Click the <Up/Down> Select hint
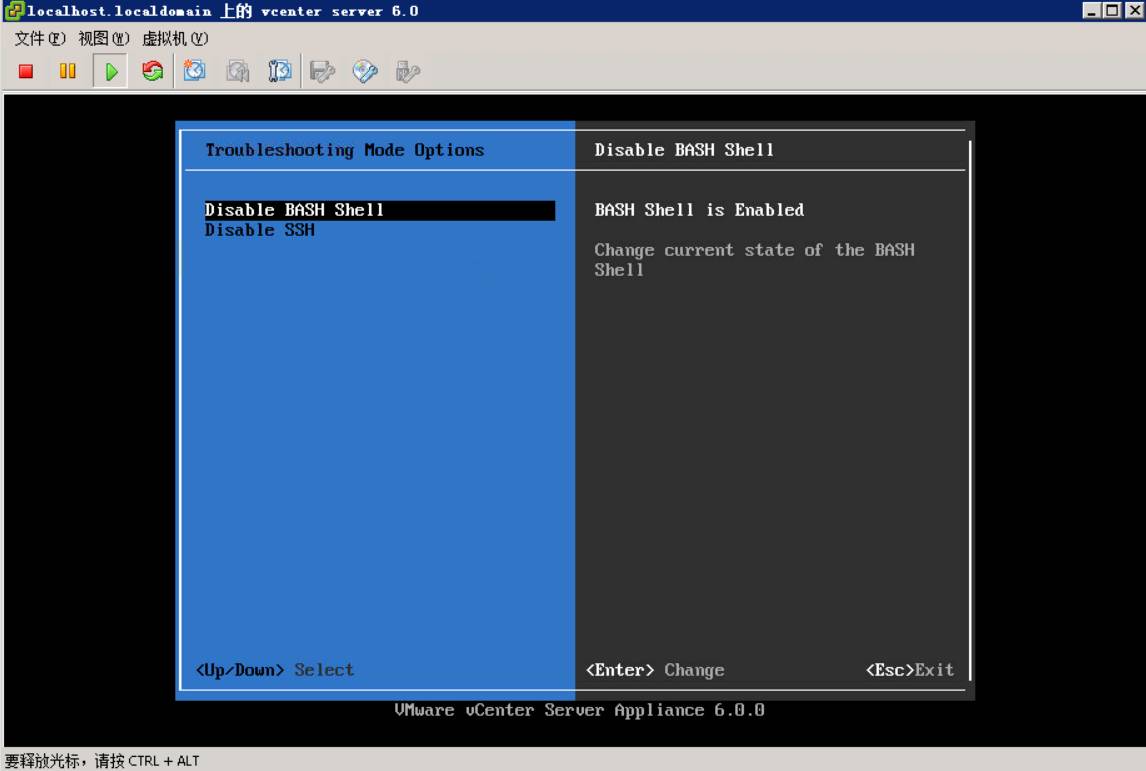The image size is (1146, 771). tap(275, 670)
